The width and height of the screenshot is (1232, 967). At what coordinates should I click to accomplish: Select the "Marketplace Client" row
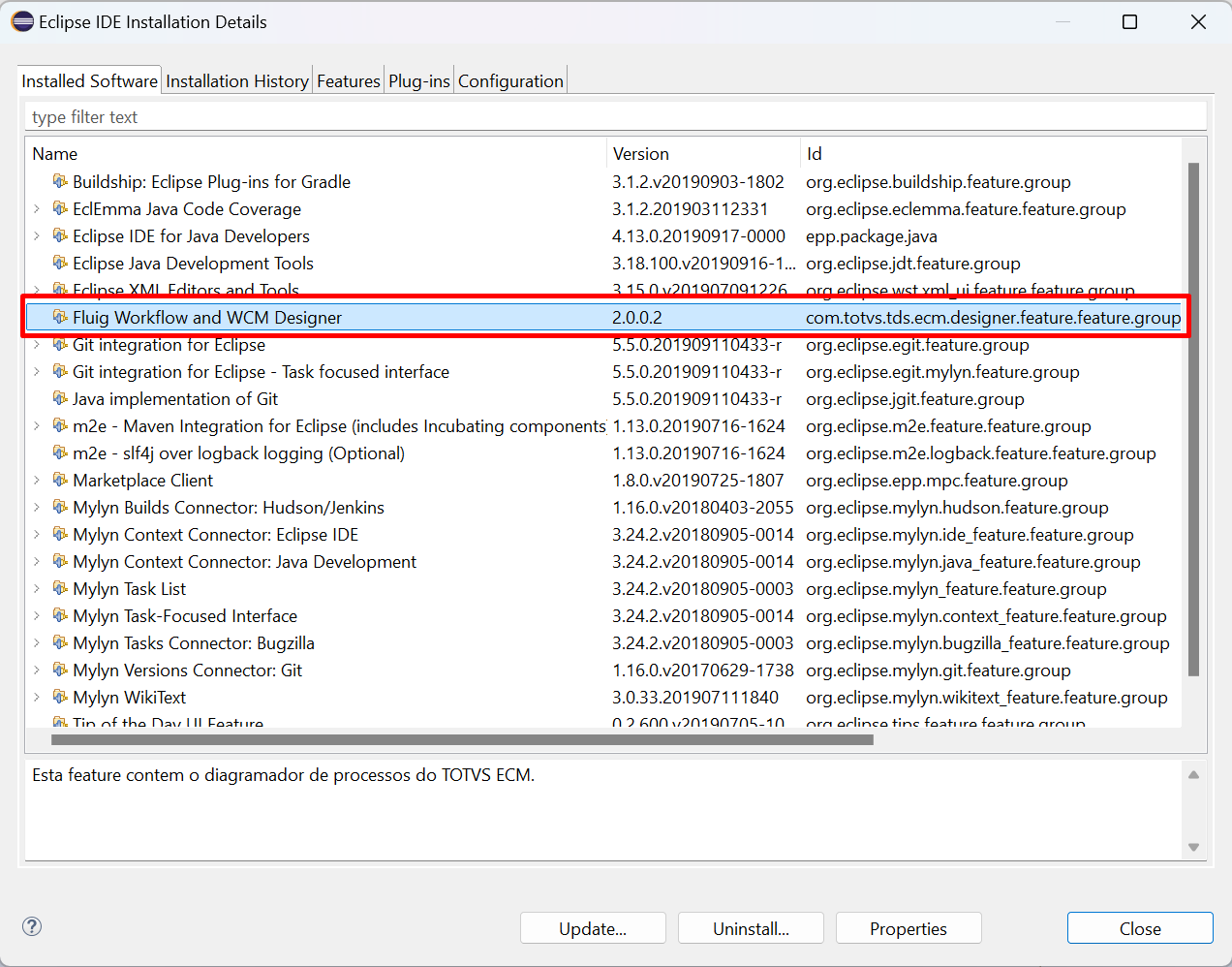pyautogui.click(x=603, y=480)
